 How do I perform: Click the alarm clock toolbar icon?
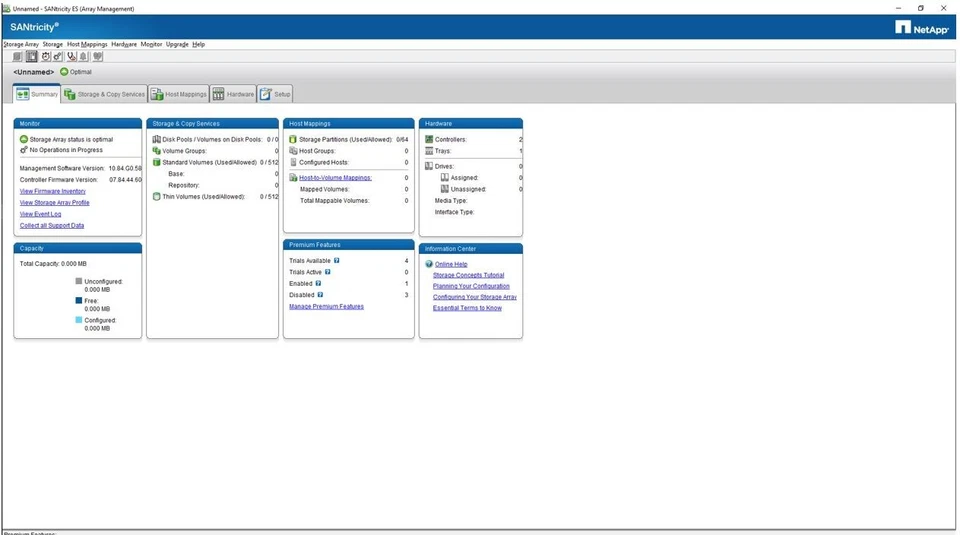pos(46,56)
